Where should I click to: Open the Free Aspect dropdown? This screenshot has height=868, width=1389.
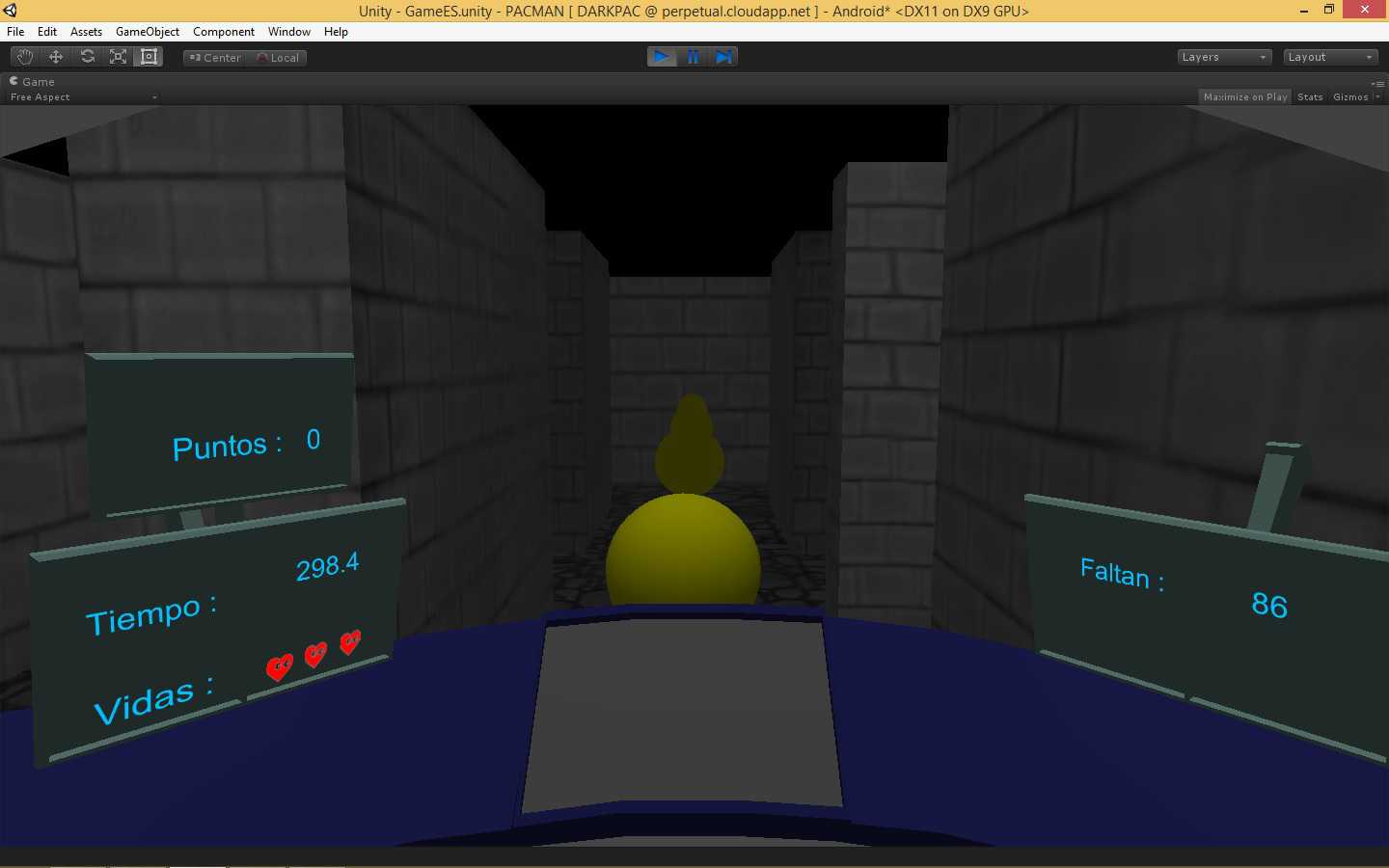click(82, 97)
